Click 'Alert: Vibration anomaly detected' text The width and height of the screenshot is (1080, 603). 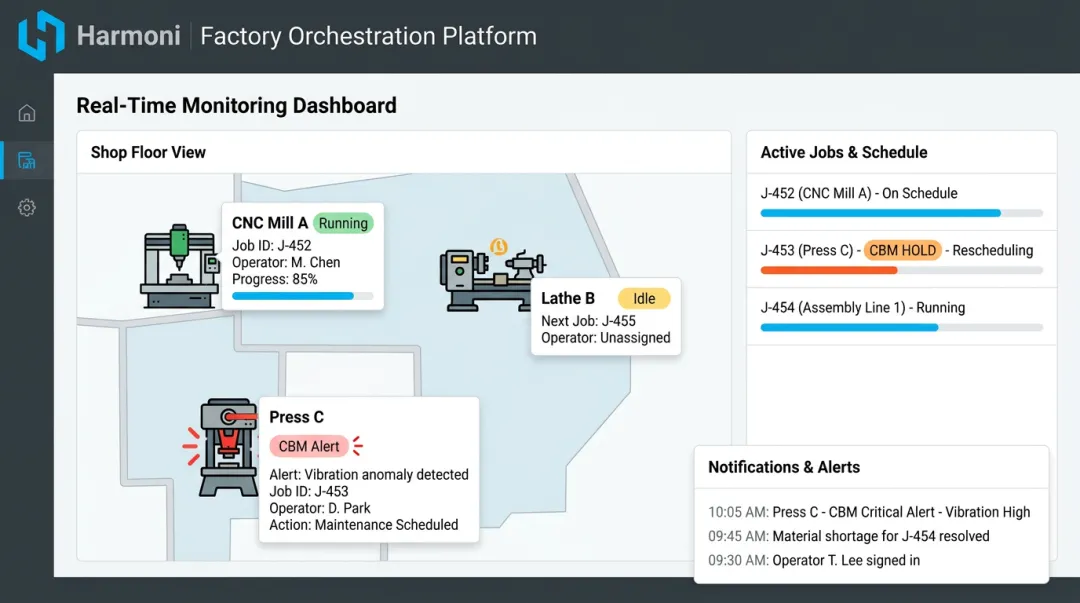pos(368,475)
